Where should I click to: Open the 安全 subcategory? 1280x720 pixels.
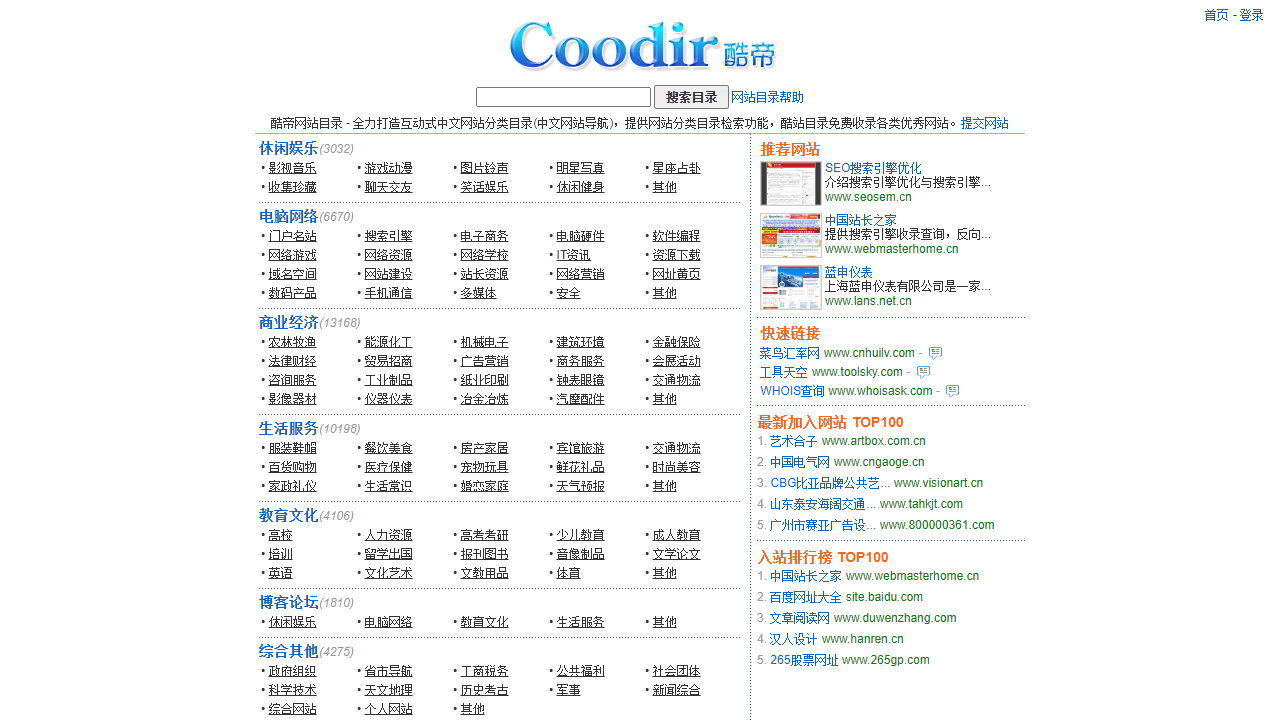[568, 293]
